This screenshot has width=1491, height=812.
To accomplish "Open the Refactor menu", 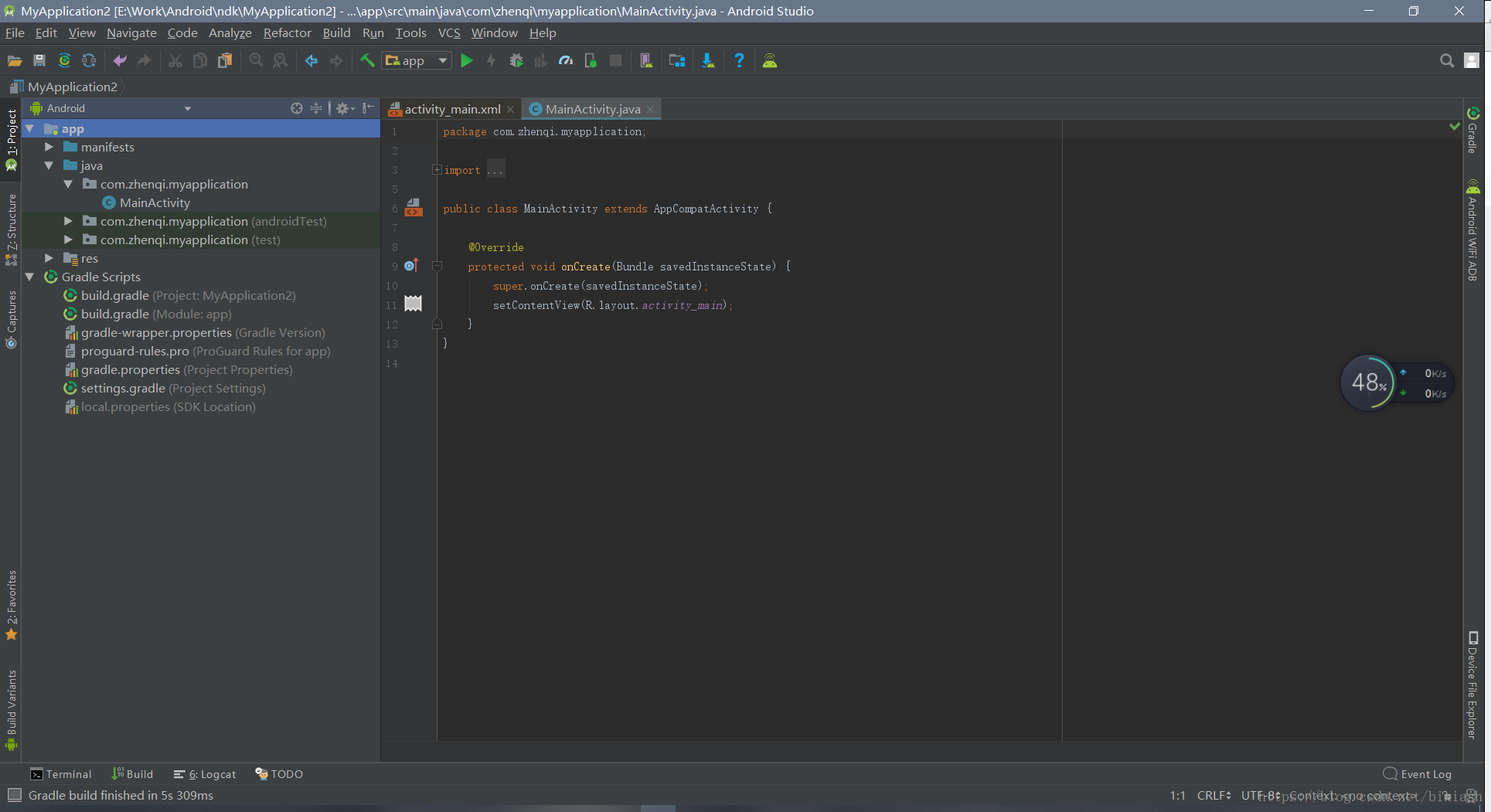I will pyautogui.click(x=287, y=32).
